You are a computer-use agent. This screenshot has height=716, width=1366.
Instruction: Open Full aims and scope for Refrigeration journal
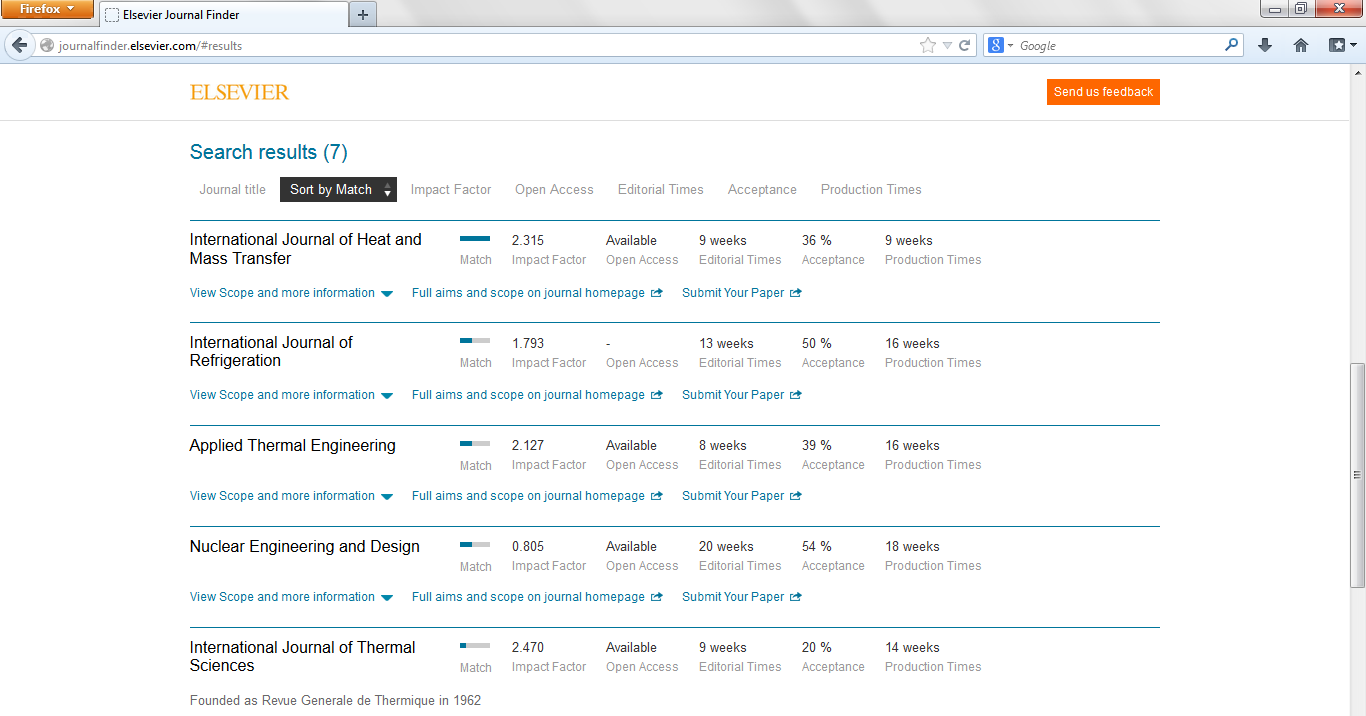pyautogui.click(x=528, y=395)
